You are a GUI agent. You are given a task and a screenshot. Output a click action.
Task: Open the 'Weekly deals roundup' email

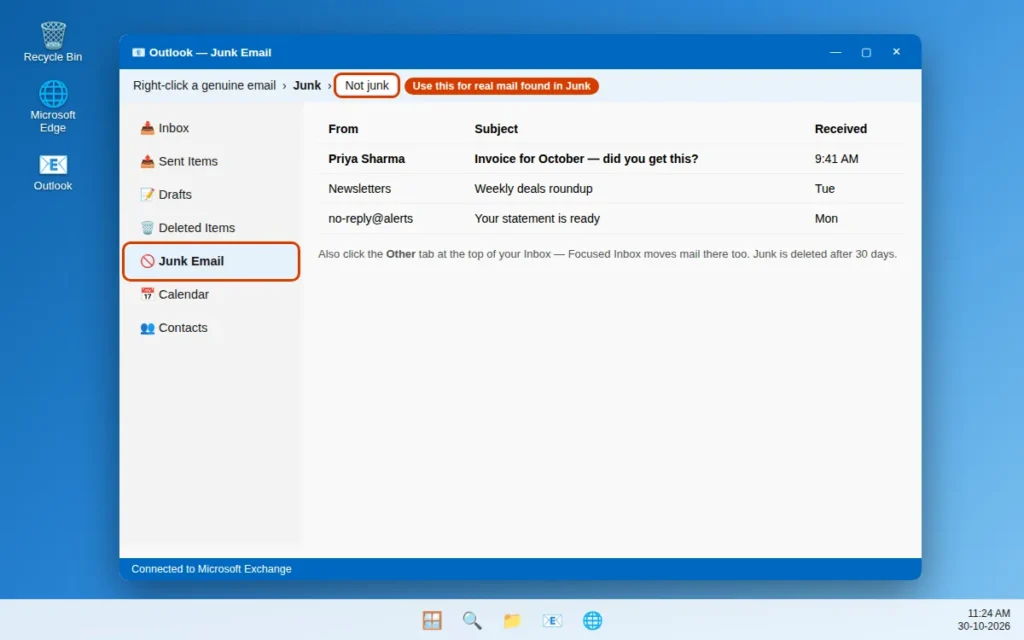534,189
